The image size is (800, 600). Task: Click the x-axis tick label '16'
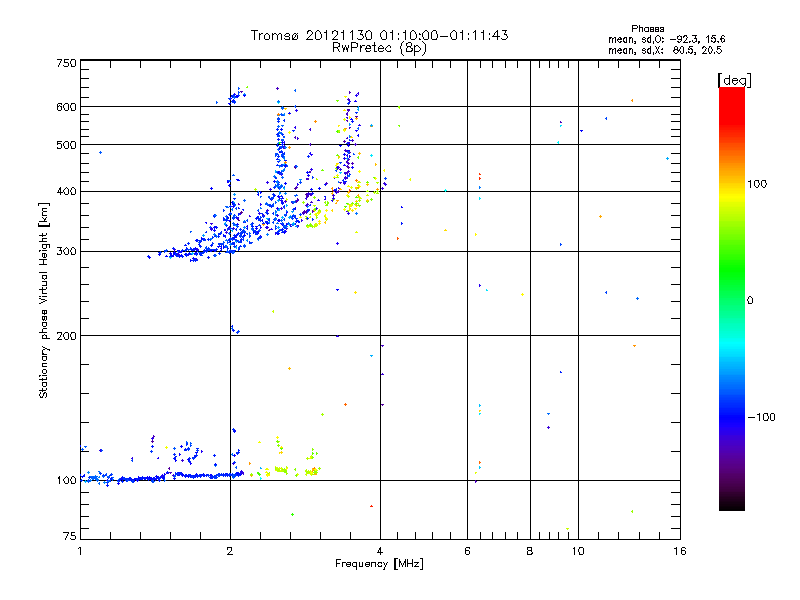(680, 551)
